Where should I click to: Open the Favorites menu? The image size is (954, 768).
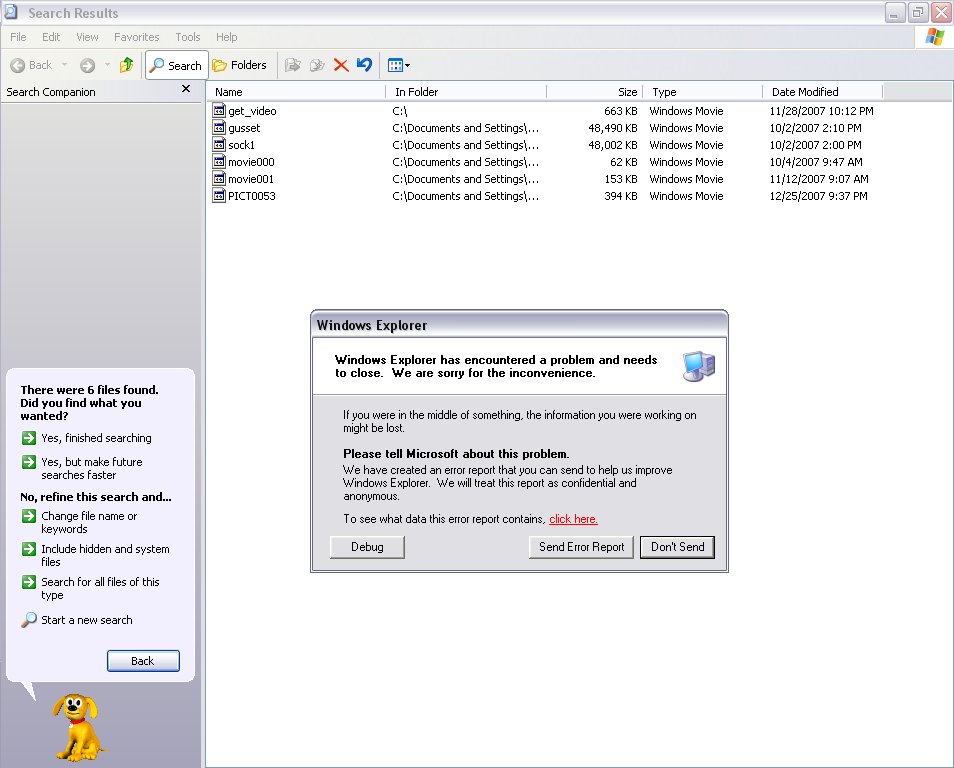click(x=136, y=37)
